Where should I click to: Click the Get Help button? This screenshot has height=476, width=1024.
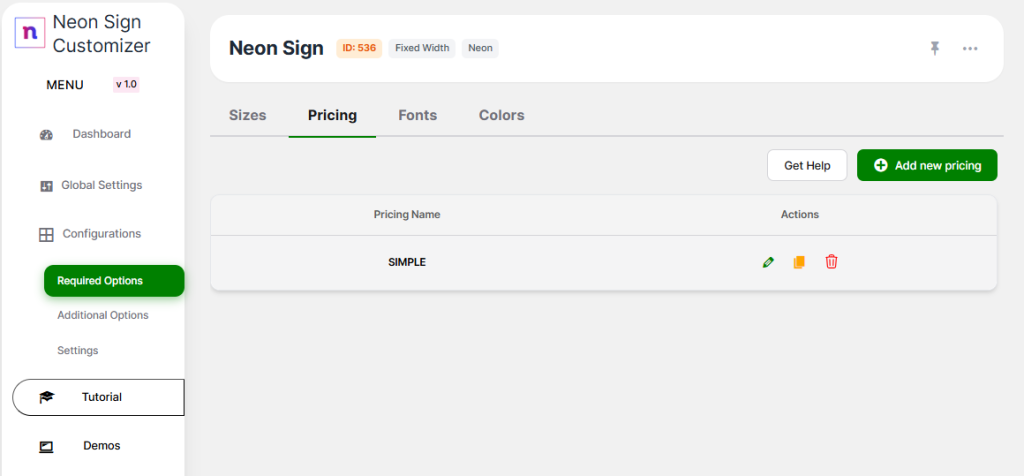point(807,165)
